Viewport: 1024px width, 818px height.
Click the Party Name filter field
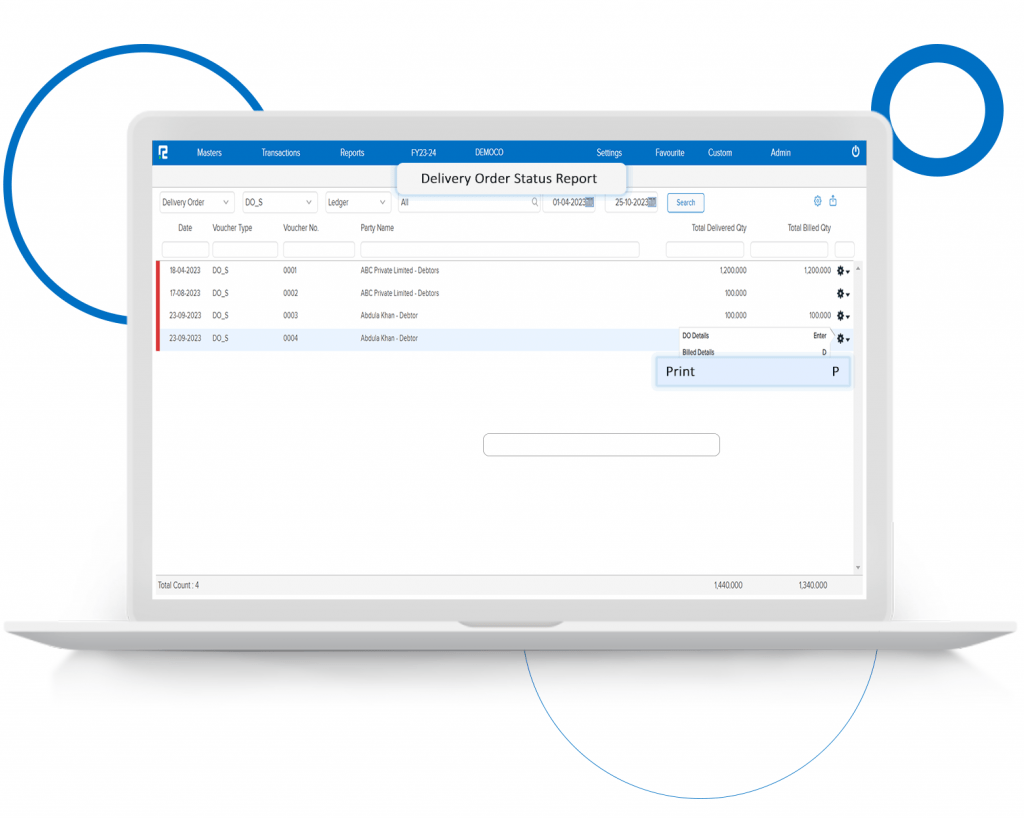500,248
